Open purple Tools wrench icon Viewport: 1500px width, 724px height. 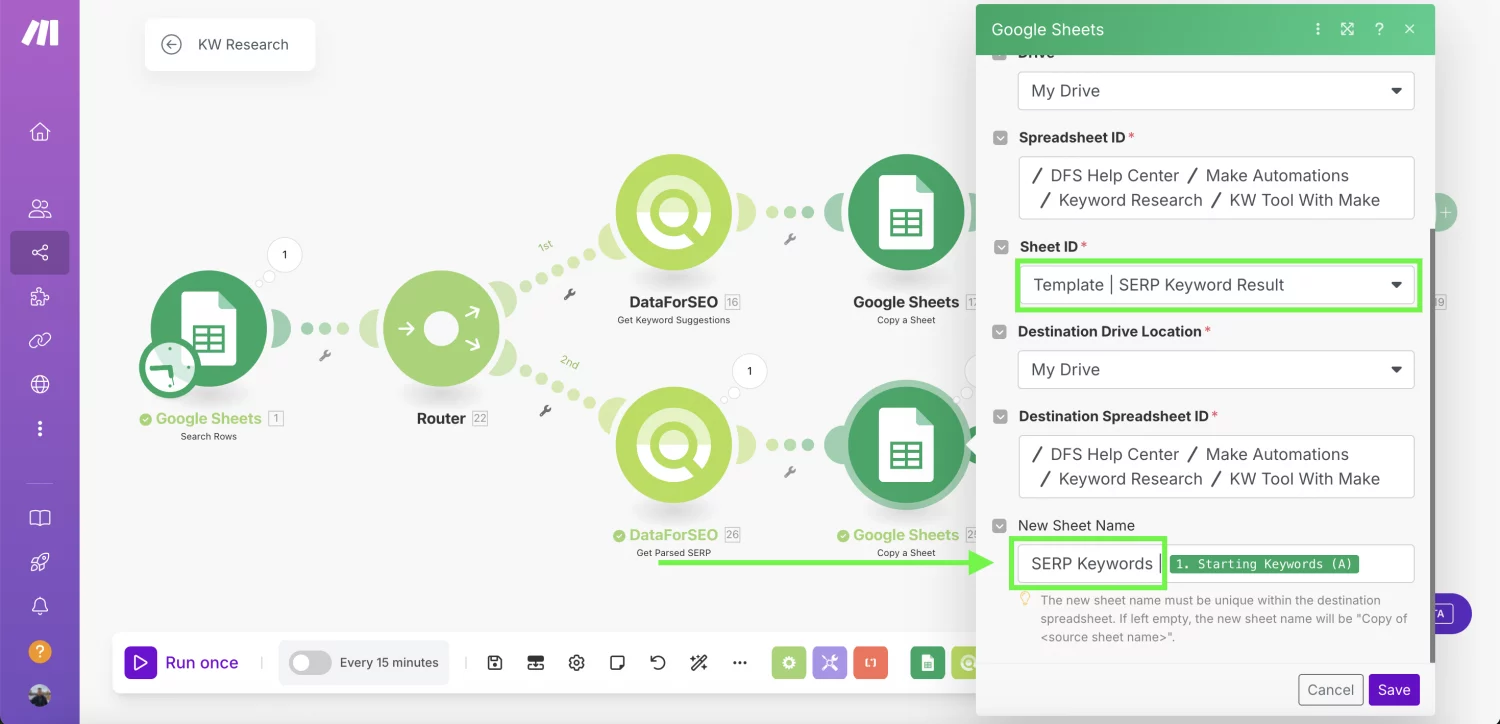(830, 662)
